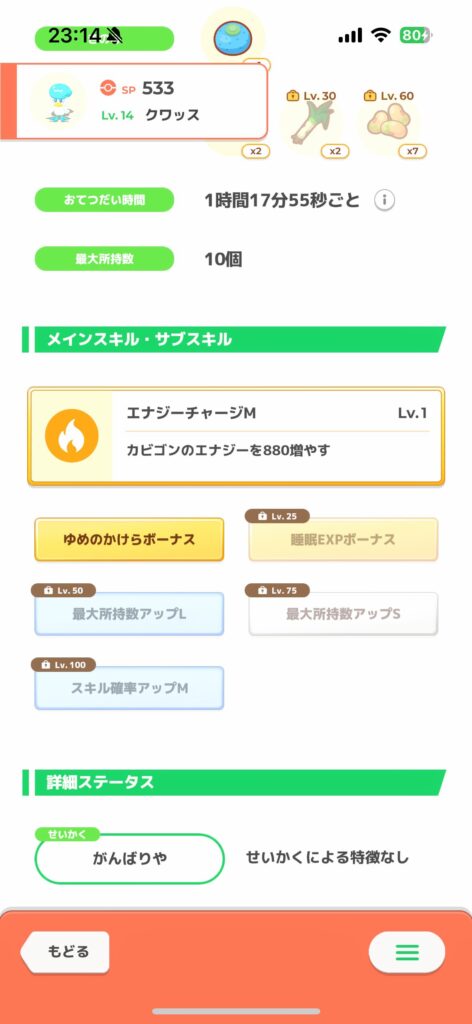The image size is (472, 1024).
Task: Open the エナジーチャージM main skill card
Action: 236,436
